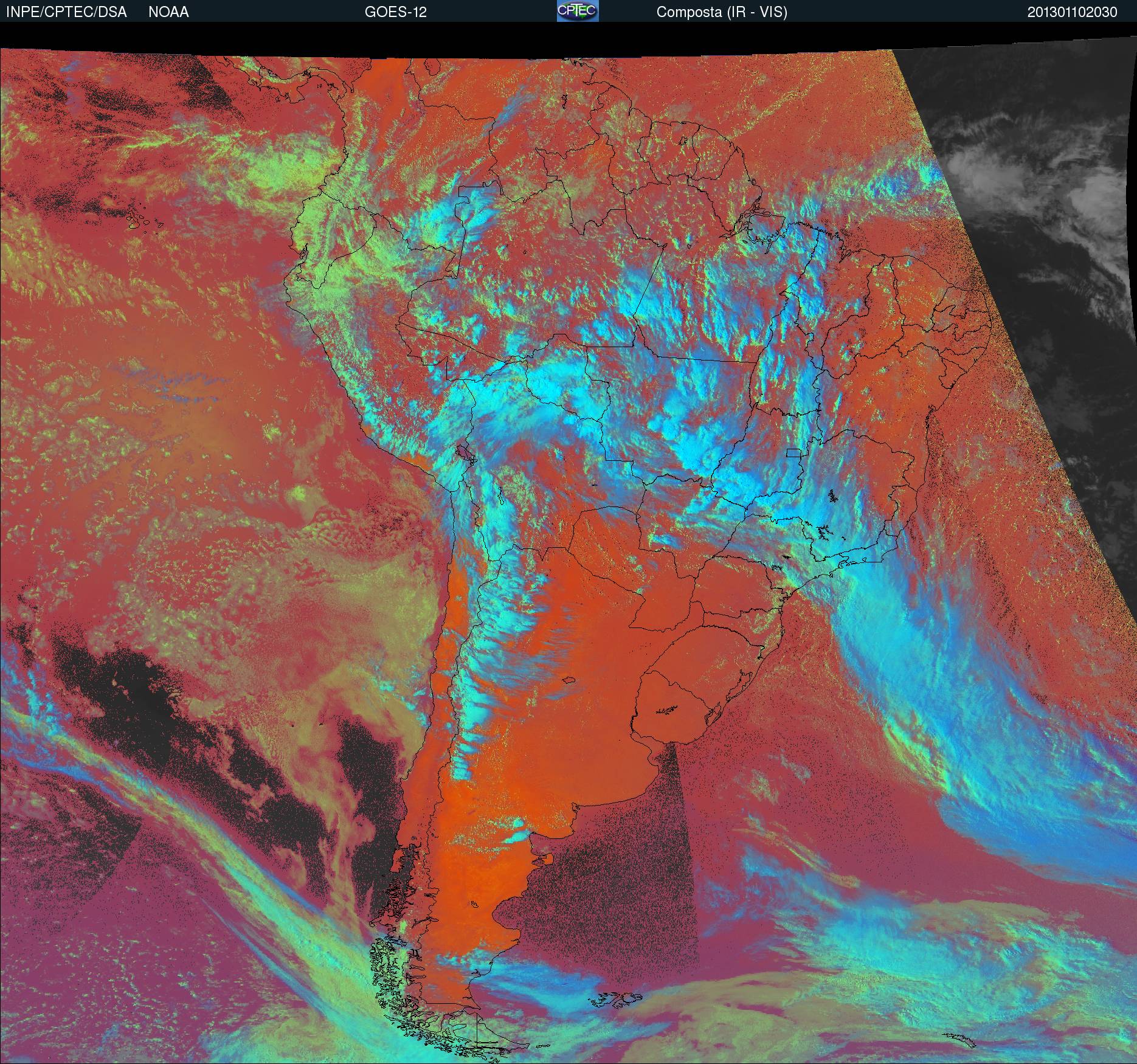
Task: Click the Composta (IR - VIS) title
Action: 722,12
